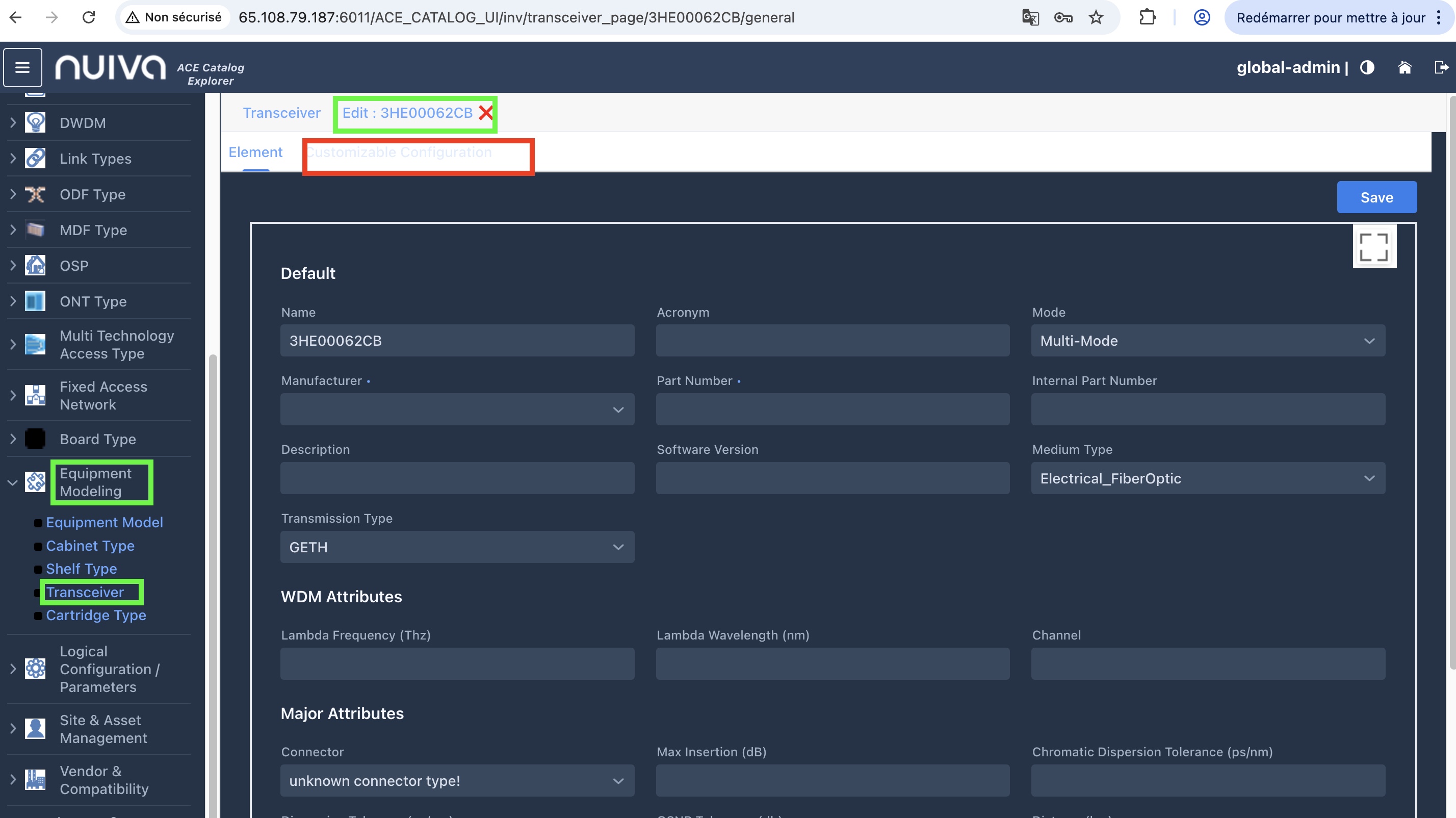Viewport: 1456px width, 818px height.
Task: Click the fullscreen expand icon in form
Action: click(x=1373, y=246)
